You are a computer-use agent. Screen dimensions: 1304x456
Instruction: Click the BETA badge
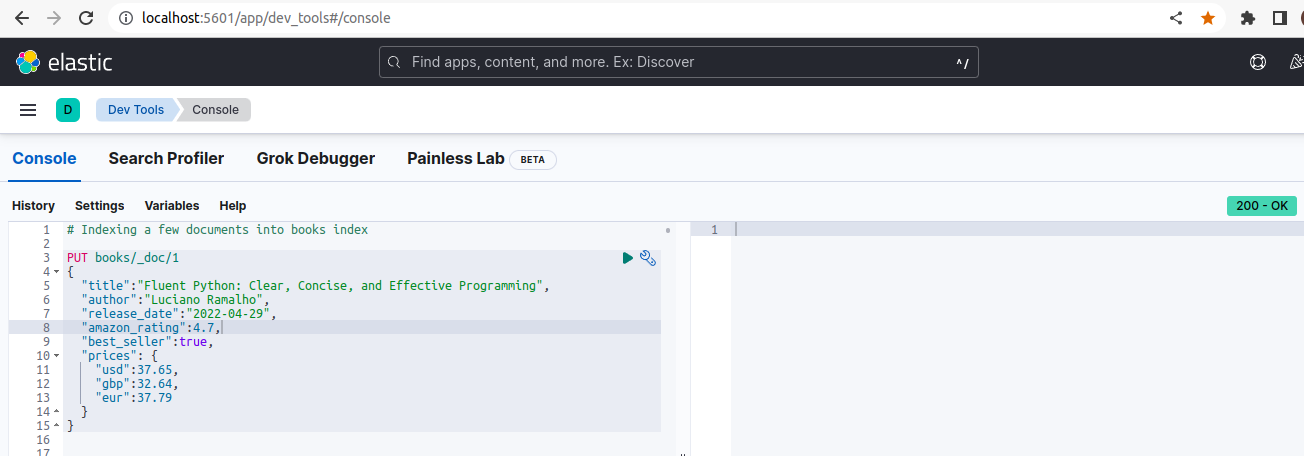pyautogui.click(x=533, y=159)
